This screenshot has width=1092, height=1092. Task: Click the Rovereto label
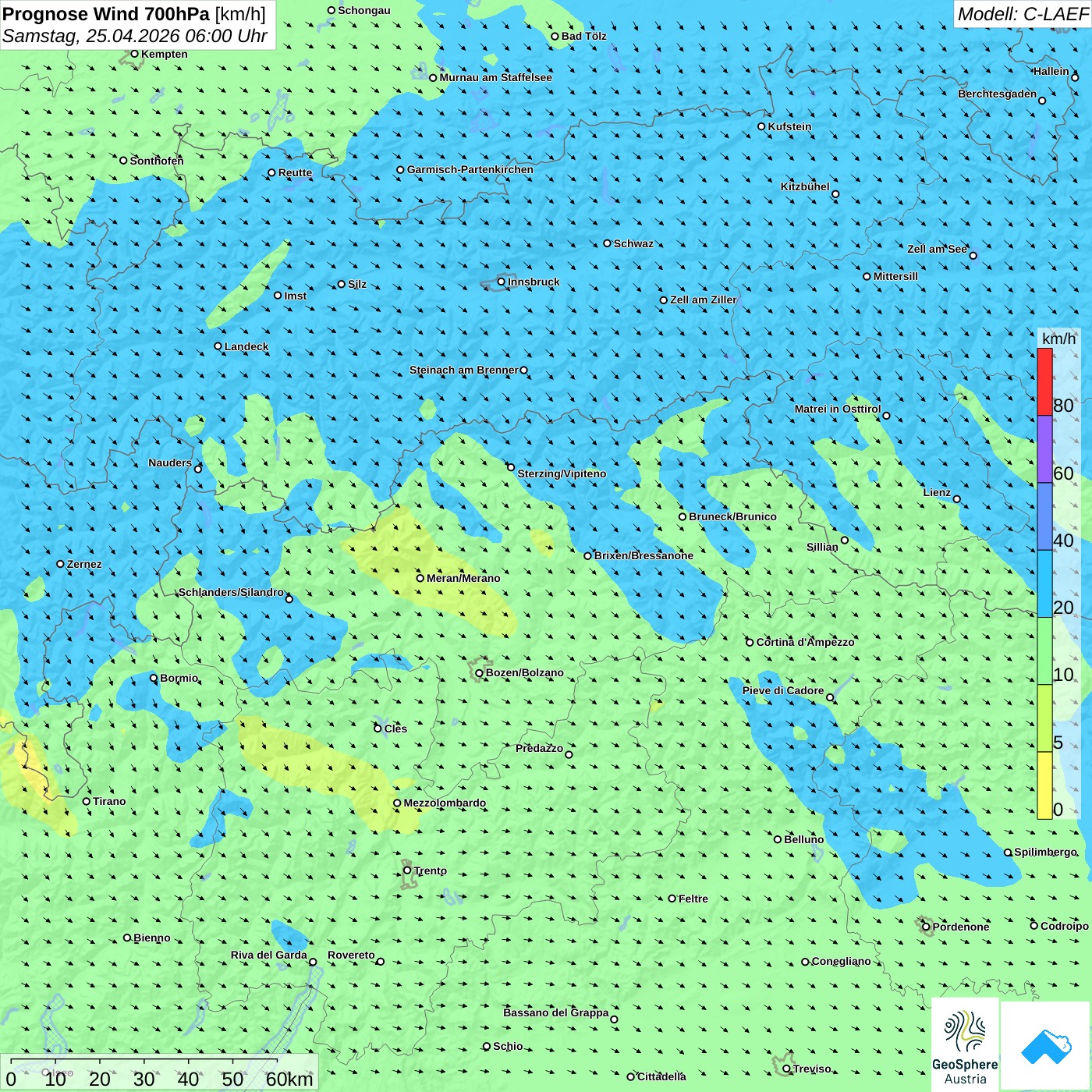(351, 955)
